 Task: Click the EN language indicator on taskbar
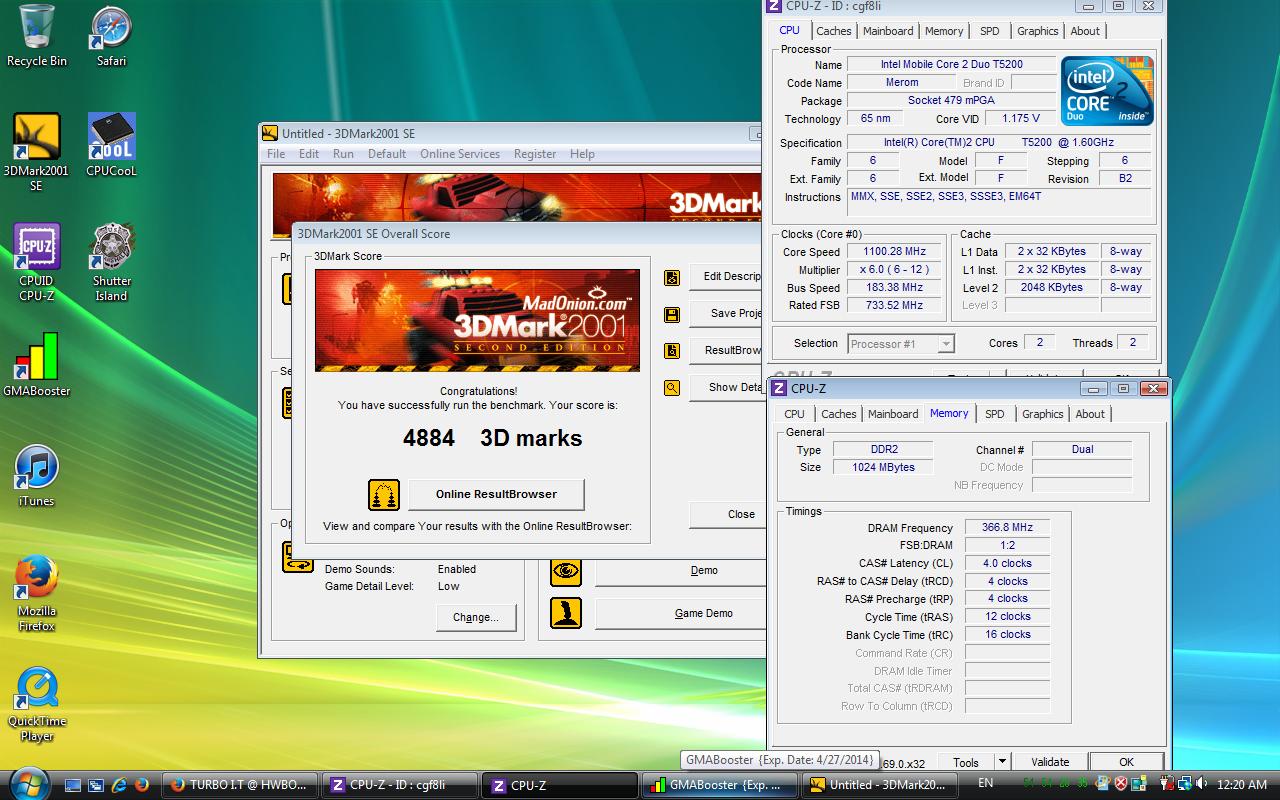985,784
